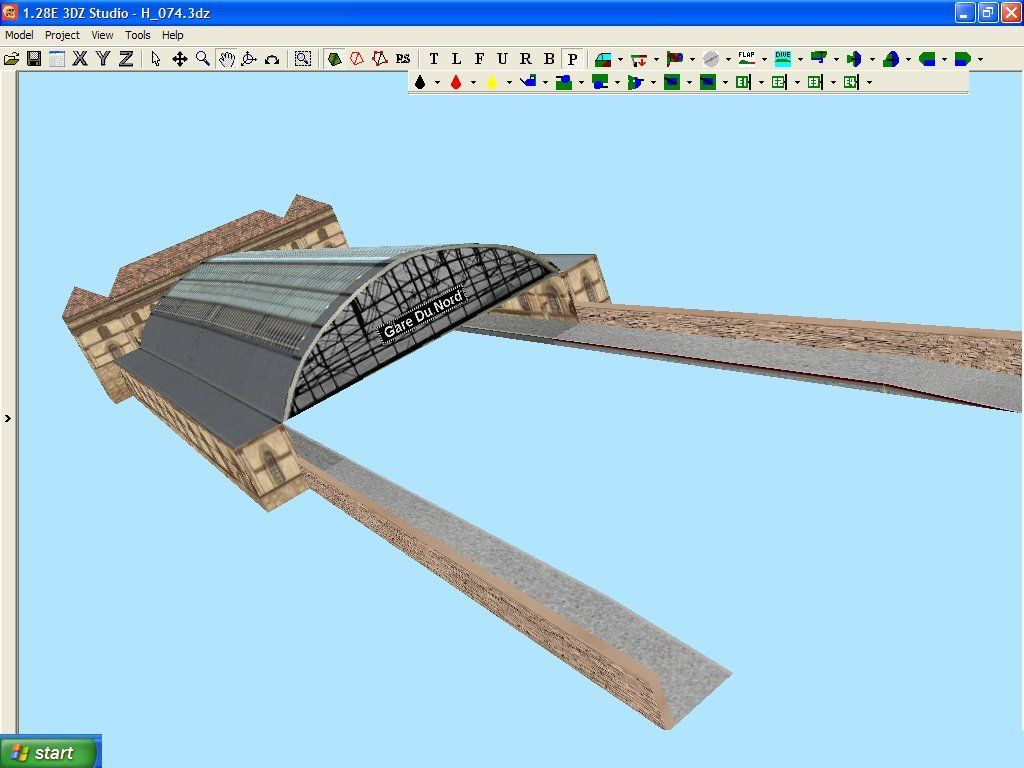
Task: Expand the dropdown next to the black drop
Action: (437, 83)
